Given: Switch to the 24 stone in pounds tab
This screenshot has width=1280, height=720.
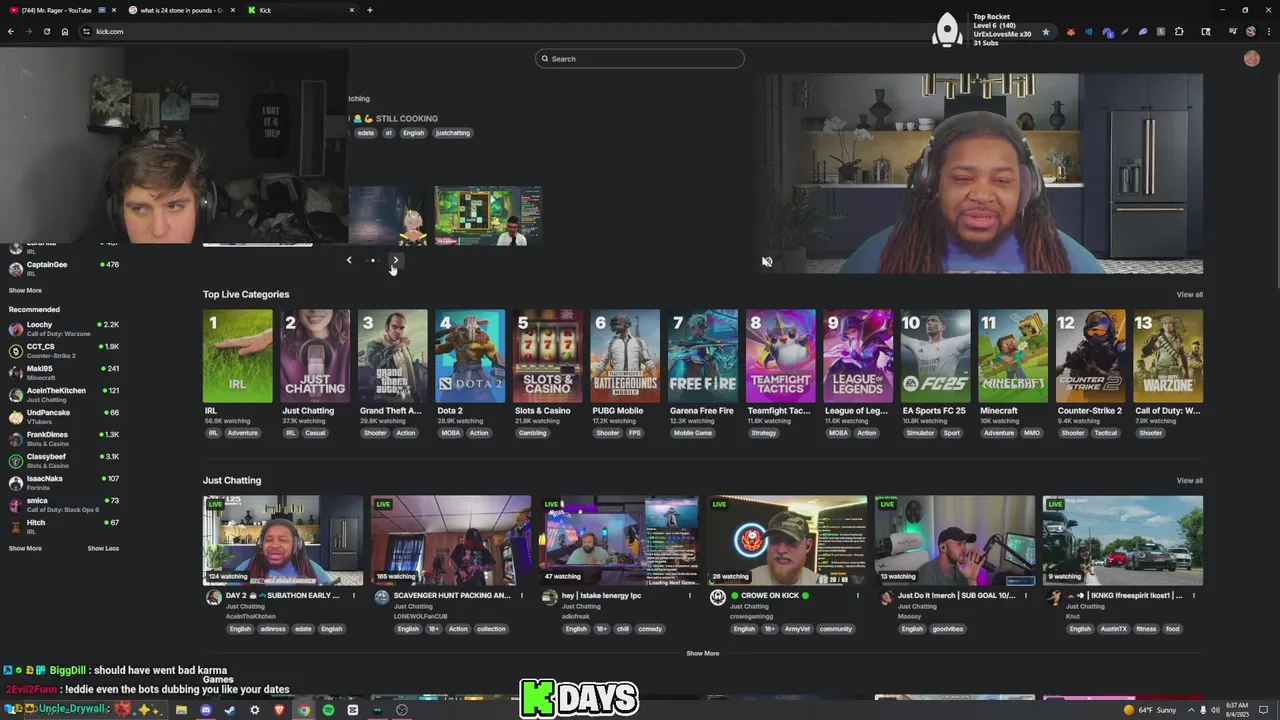Looking at the screenshot, I should [x=181, y=10].
